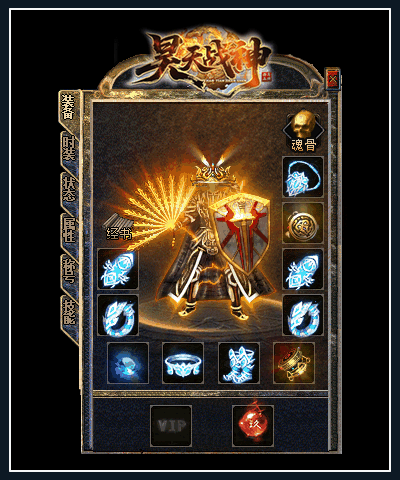Open the 属性 attributes tab
The width and height of the screenshot is (400, 480).
click(69, 230)
